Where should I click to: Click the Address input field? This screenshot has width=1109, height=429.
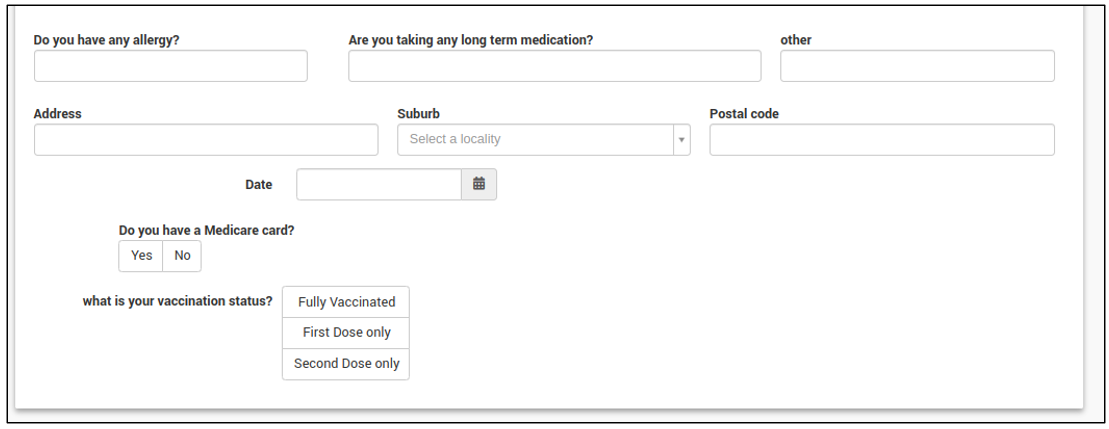[x=206, y=140]
